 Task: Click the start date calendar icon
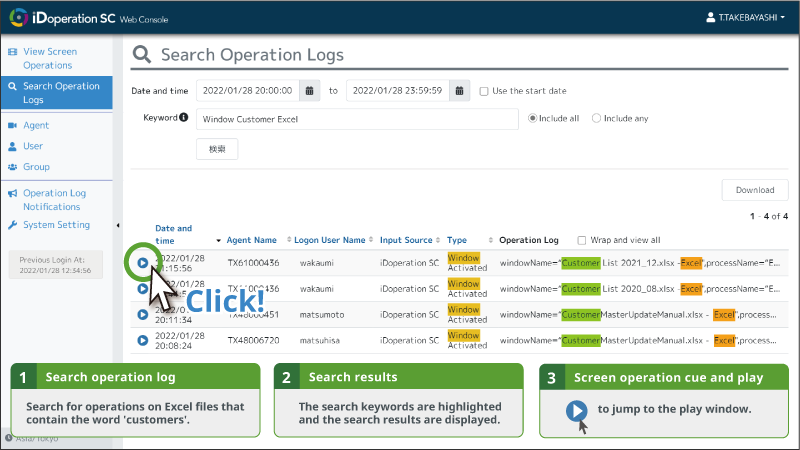[310, 90]
